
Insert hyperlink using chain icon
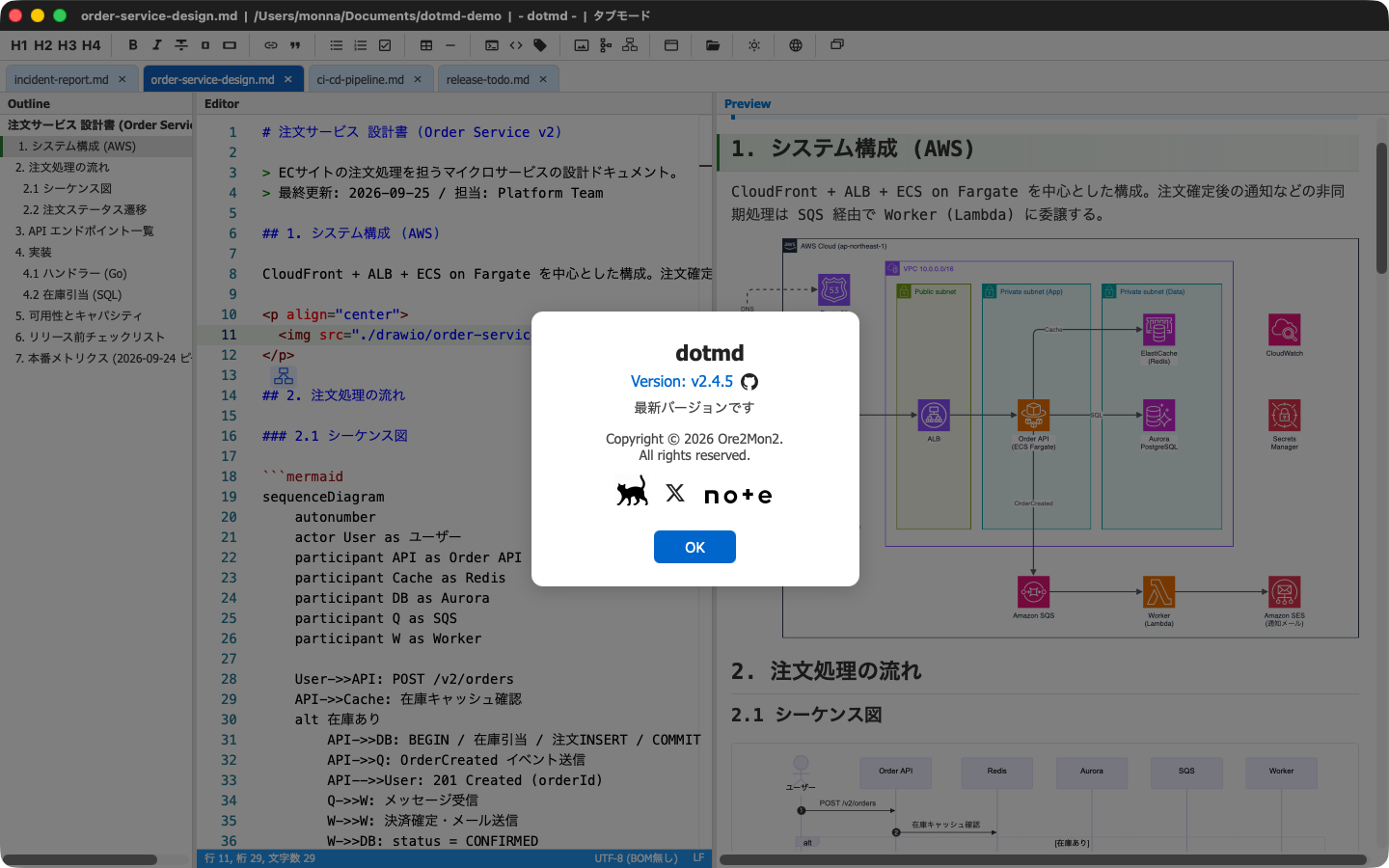pyautogui.click(x=271, y=45)
